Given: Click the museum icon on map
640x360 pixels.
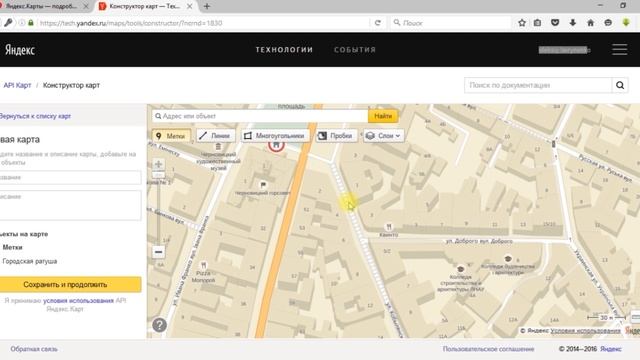Looking at the screenshot, I should click(x=218, y=147).
